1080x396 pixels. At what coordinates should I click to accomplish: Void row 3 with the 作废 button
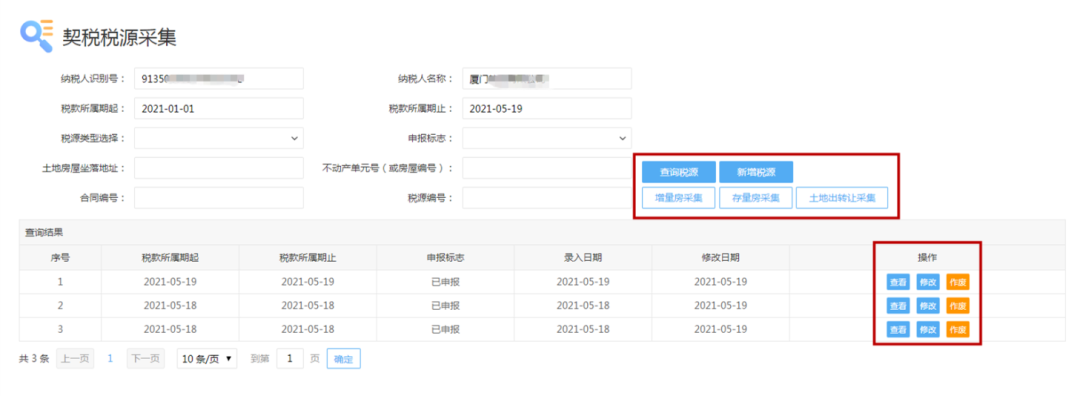tap(957, 329)
